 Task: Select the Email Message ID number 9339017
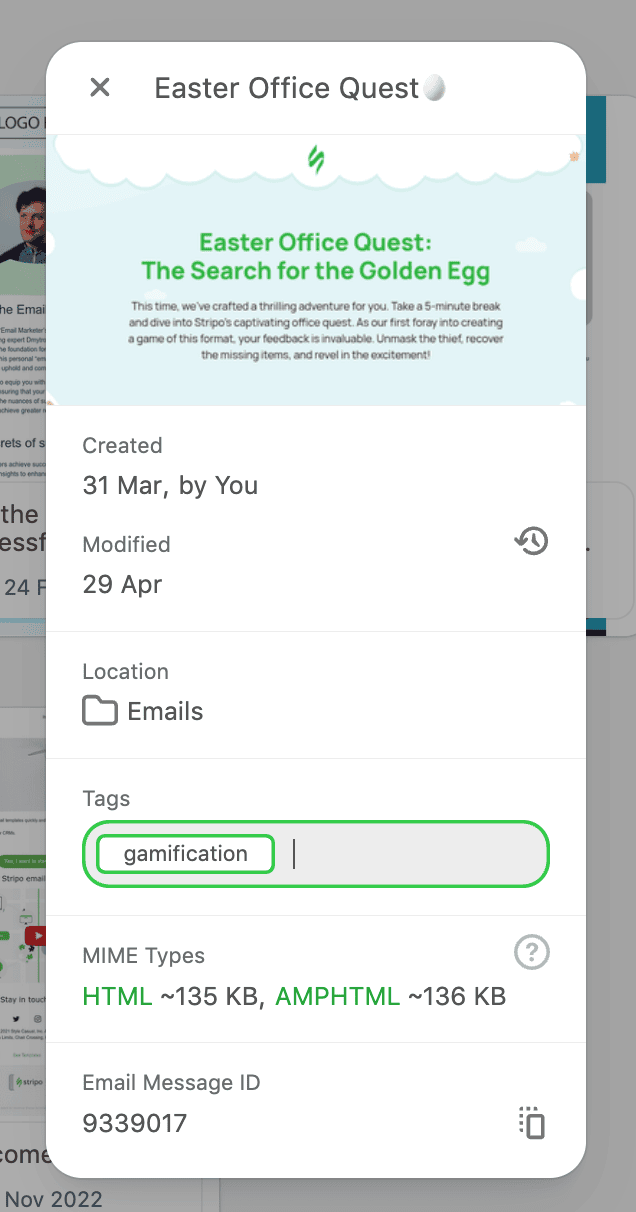[x=134, y=1123]
